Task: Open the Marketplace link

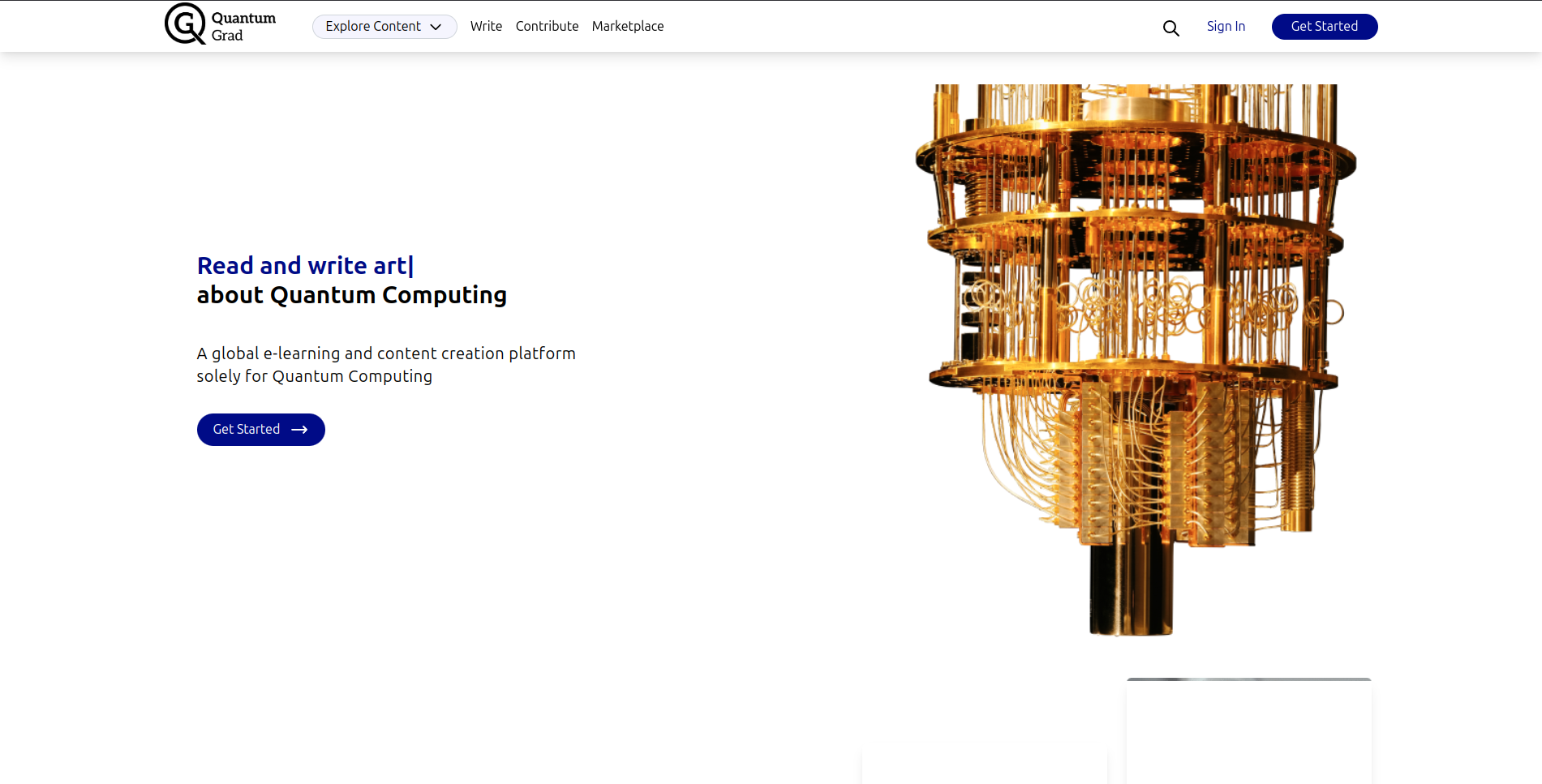Action: 628,27
